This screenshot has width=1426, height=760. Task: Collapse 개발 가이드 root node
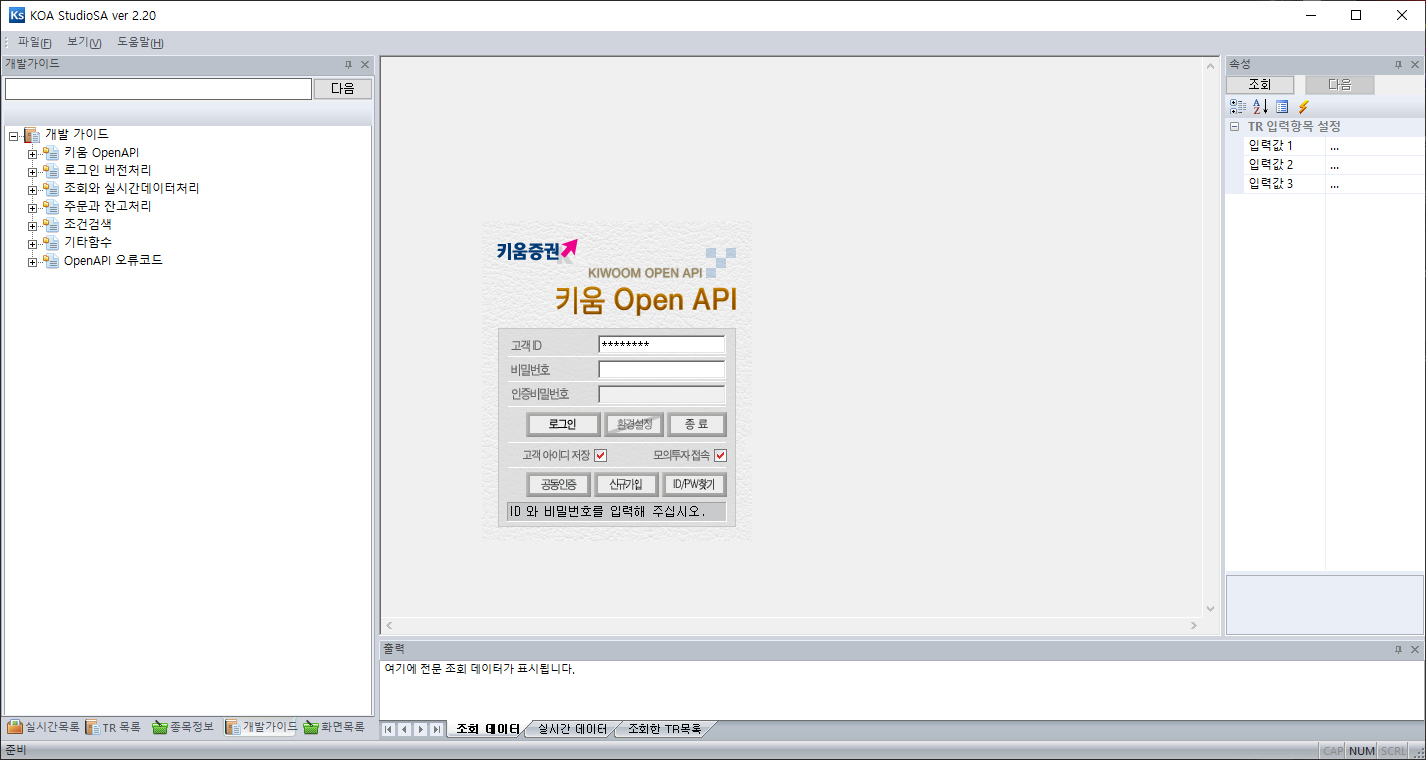[13, 135]
